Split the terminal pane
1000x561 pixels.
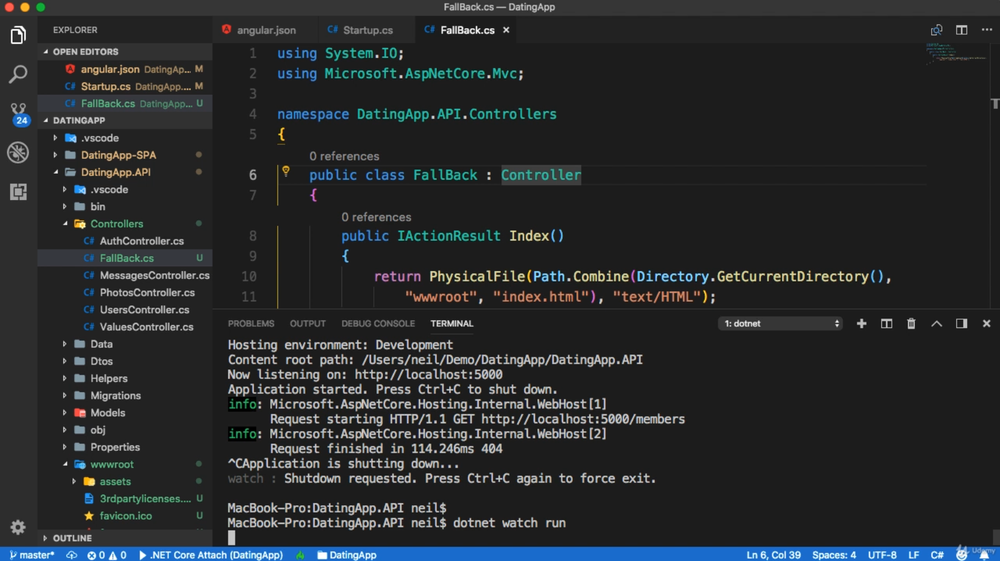[886, 324]
